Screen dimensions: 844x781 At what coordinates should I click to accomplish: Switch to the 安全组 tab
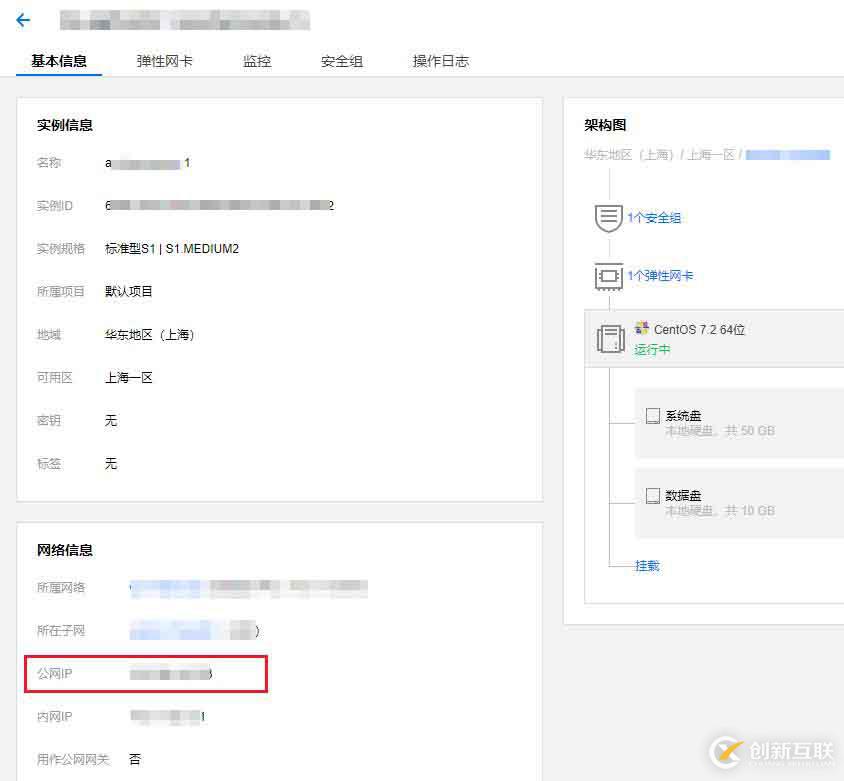coord(342,61)
